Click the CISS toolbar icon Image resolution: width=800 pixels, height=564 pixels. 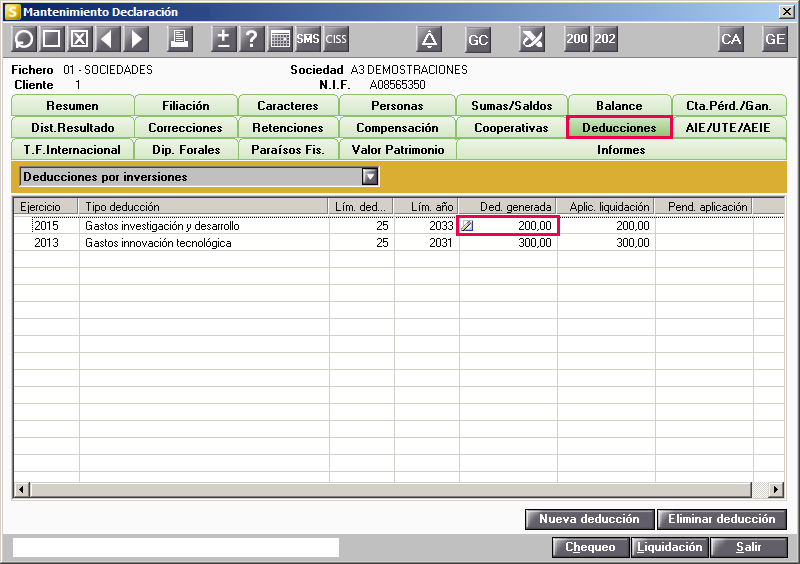point(336,39)
